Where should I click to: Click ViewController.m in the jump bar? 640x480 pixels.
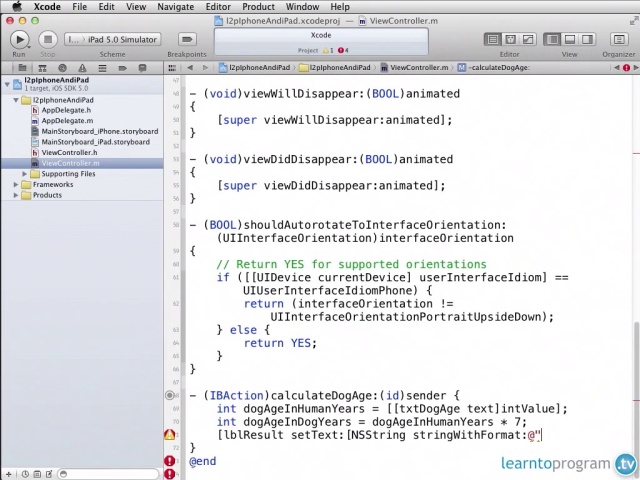(414, 68)
